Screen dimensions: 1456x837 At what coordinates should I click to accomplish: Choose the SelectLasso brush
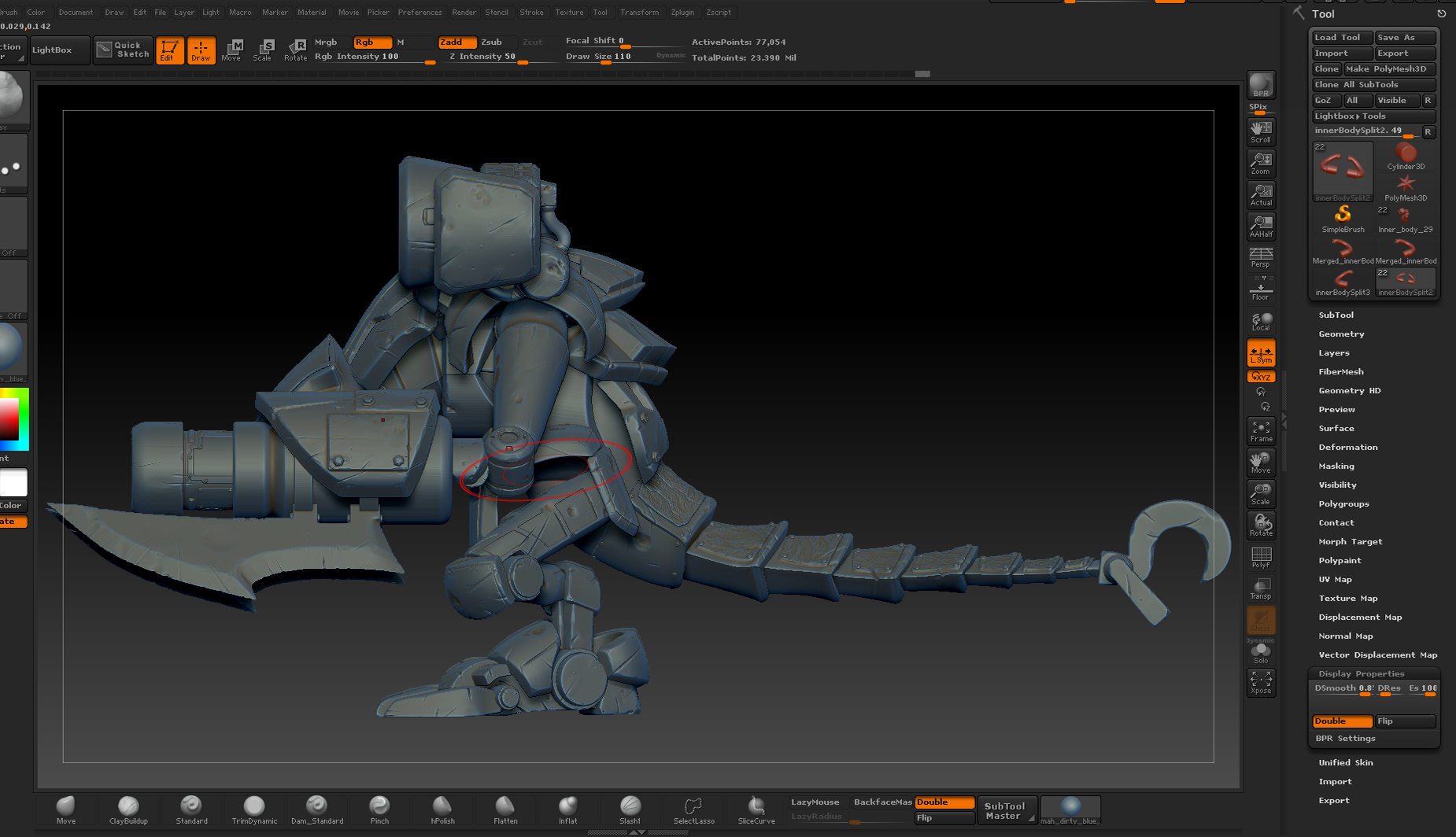pos(693,809)
